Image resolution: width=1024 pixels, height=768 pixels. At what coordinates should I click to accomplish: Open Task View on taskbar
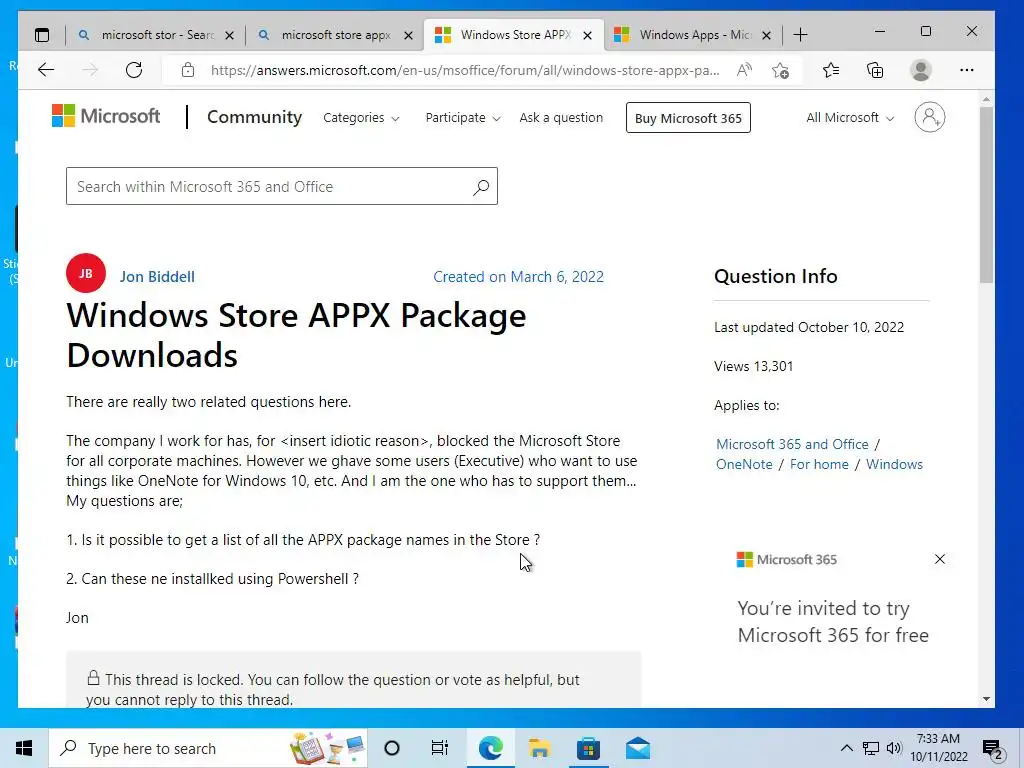point(440,748)
